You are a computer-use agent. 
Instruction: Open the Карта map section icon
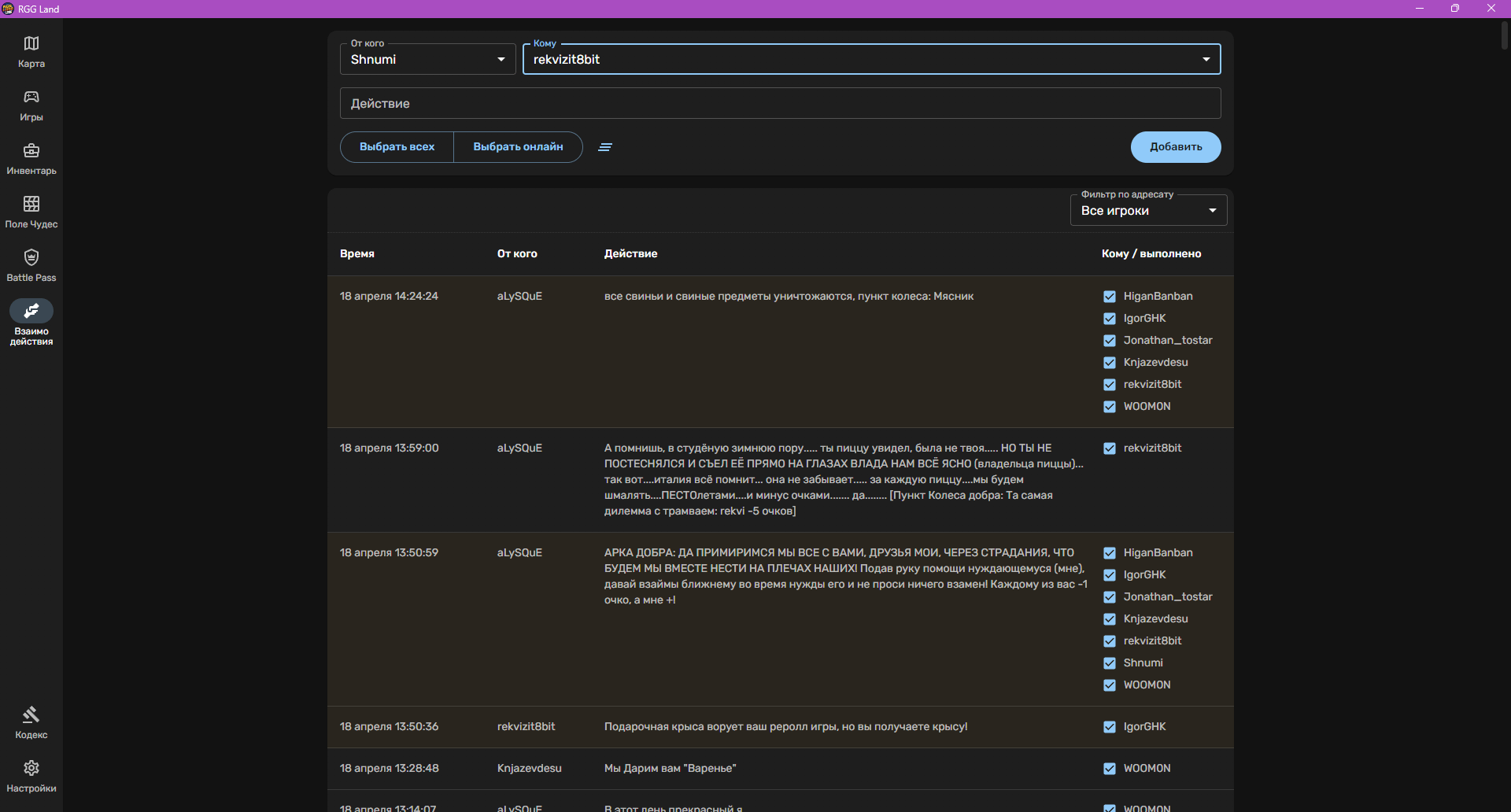(31, 44)
